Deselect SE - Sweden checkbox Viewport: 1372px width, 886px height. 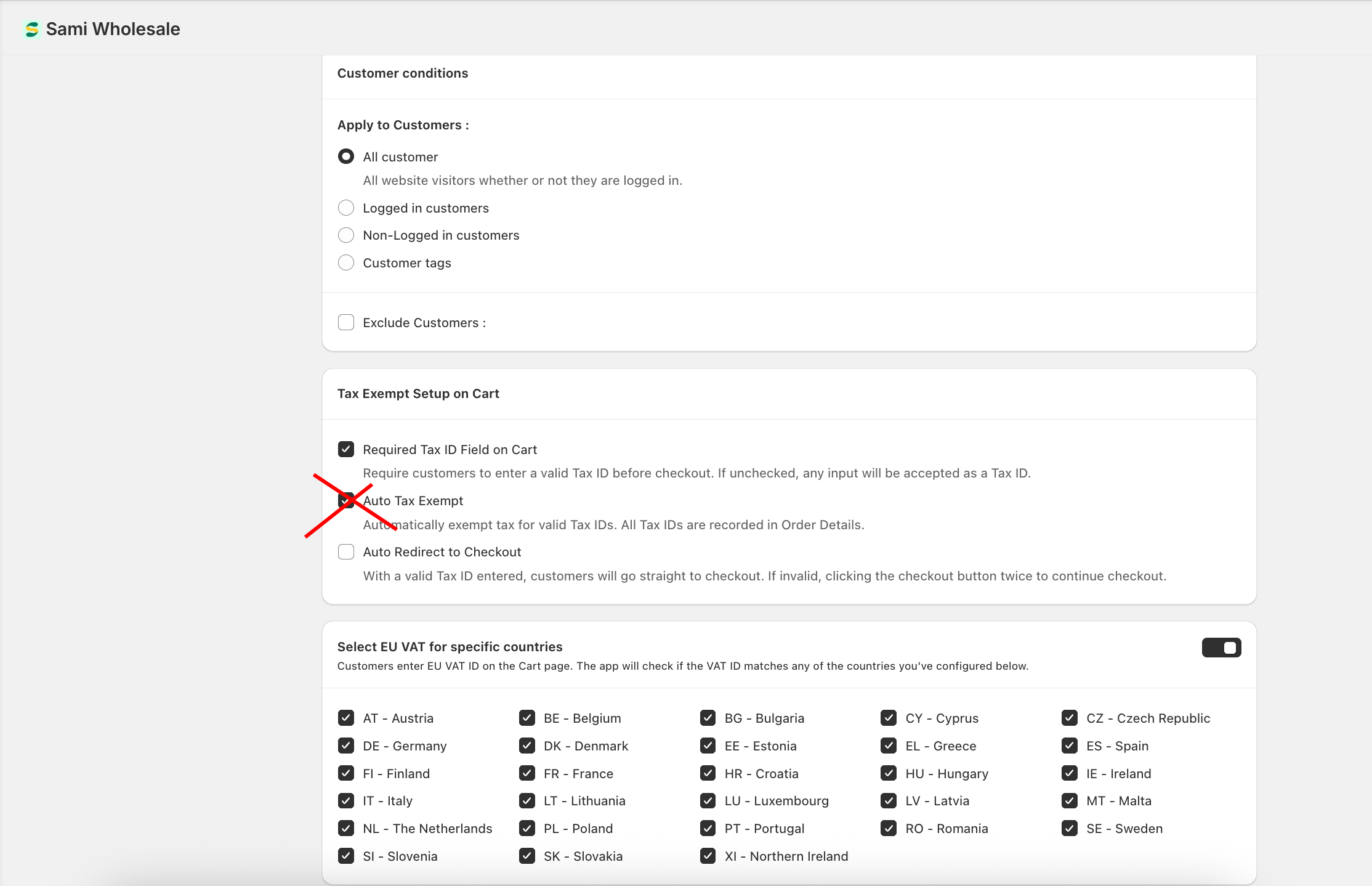tap(1070, 829)
